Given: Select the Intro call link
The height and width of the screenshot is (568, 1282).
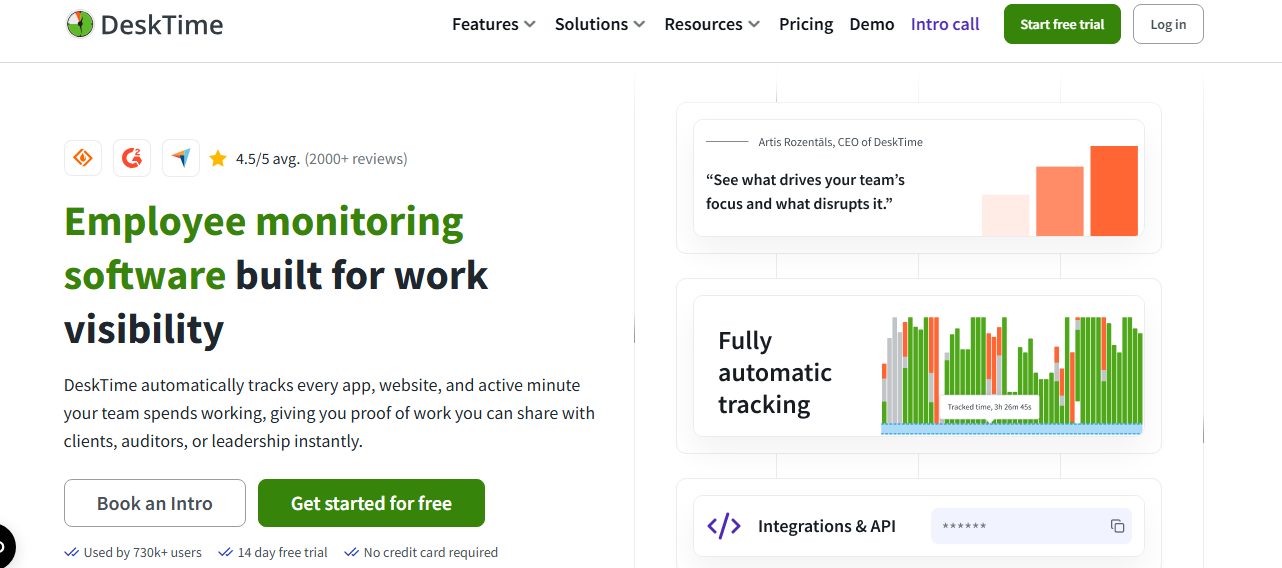Looking at the screenshot, I should click(x=945, y=24).
